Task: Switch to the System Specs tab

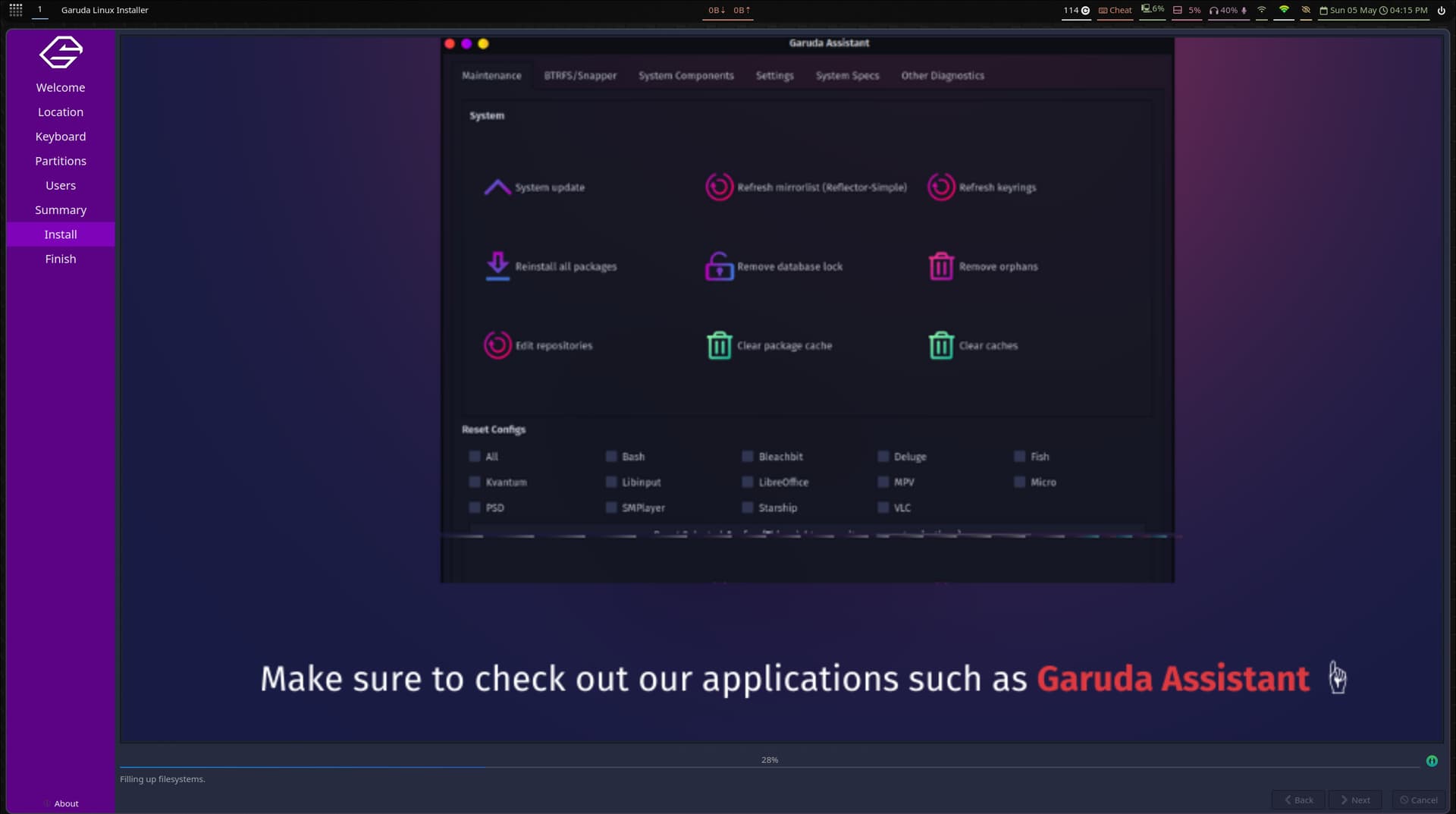Action: (x=847, y=76)
